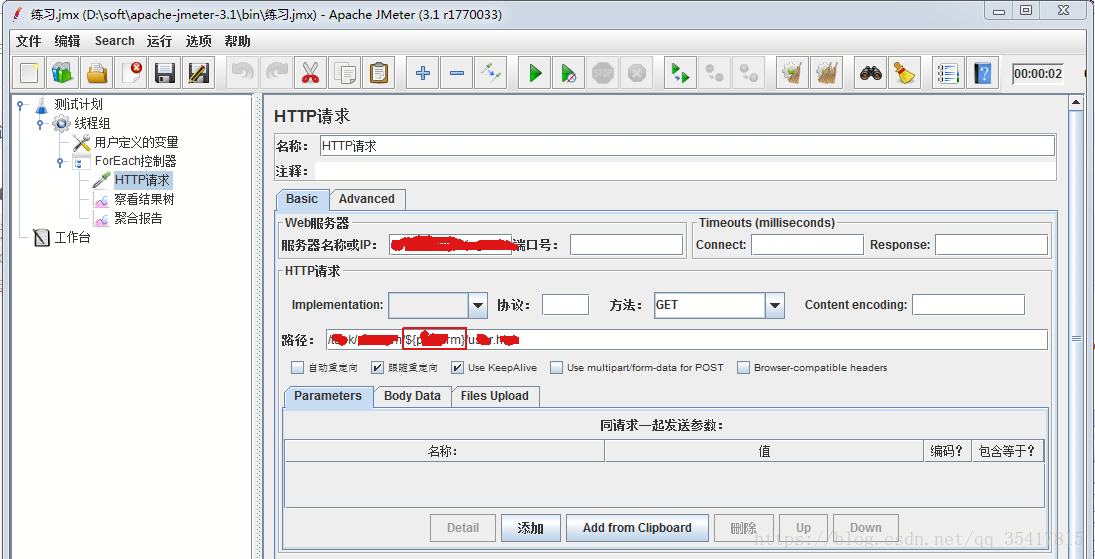This screenshot has width=1095, height=559.
Task: Open the 编辑 menu
Action: point(67,41)
